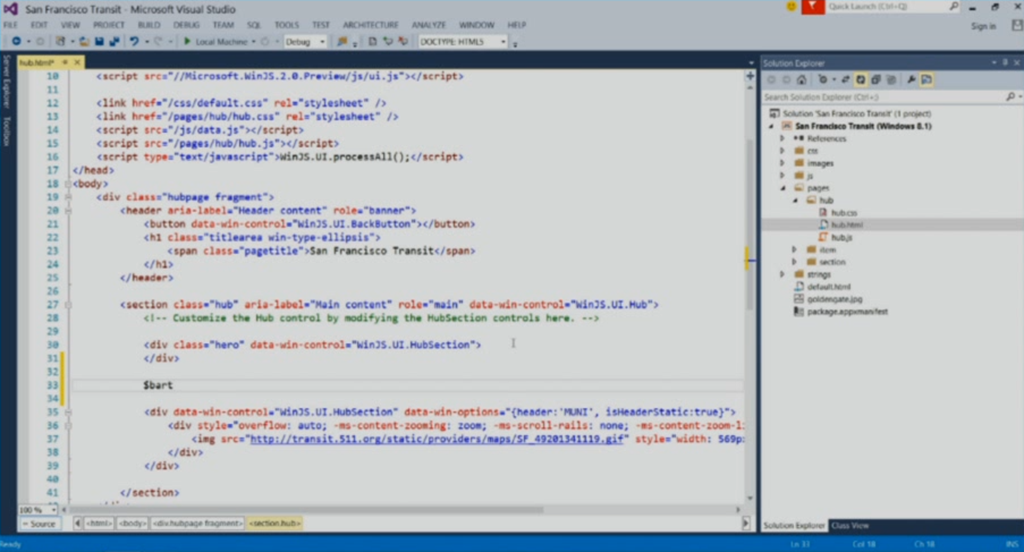Open the BUILD menu
The image size is (1024, 552).
149,25
